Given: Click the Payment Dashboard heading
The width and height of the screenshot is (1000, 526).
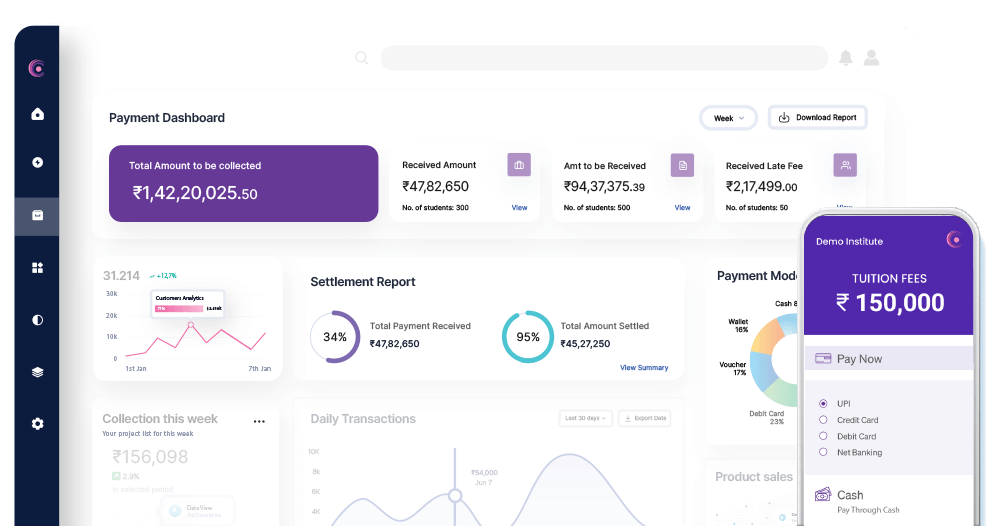Looking at the screenshot, I should (x=167, y=118).
